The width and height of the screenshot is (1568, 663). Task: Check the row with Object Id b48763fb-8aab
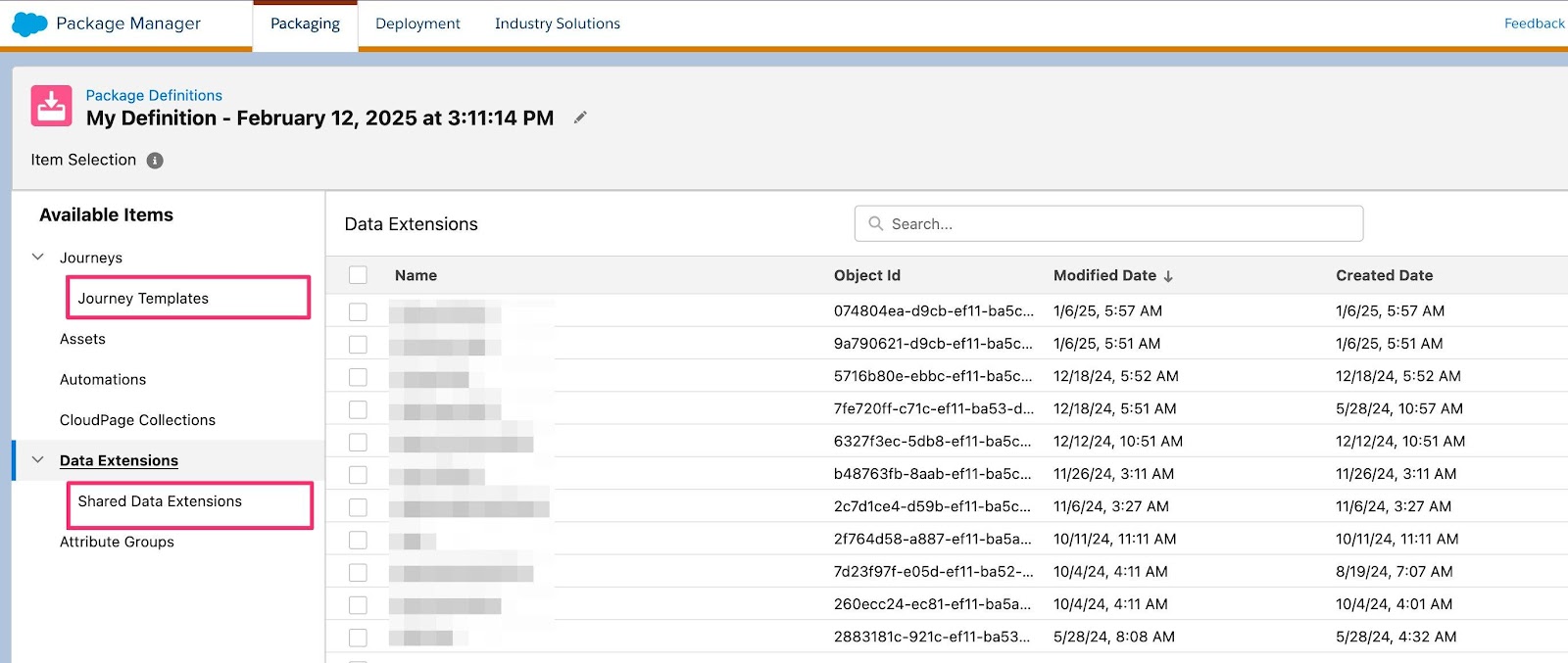pos(358,474)
